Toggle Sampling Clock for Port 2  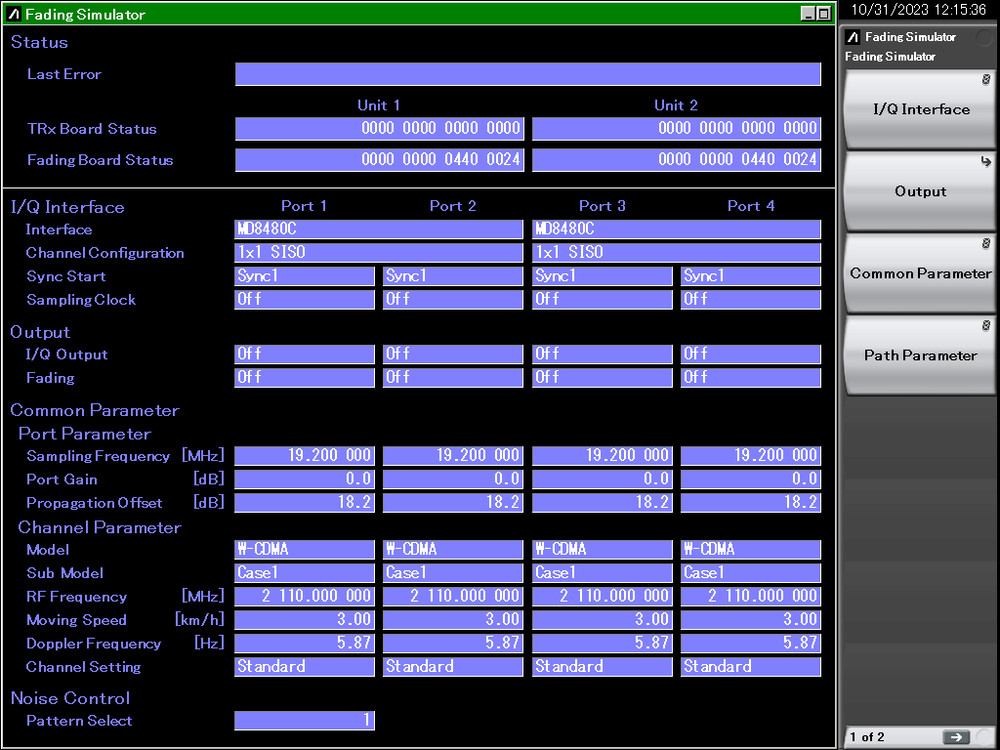[453, 300]
